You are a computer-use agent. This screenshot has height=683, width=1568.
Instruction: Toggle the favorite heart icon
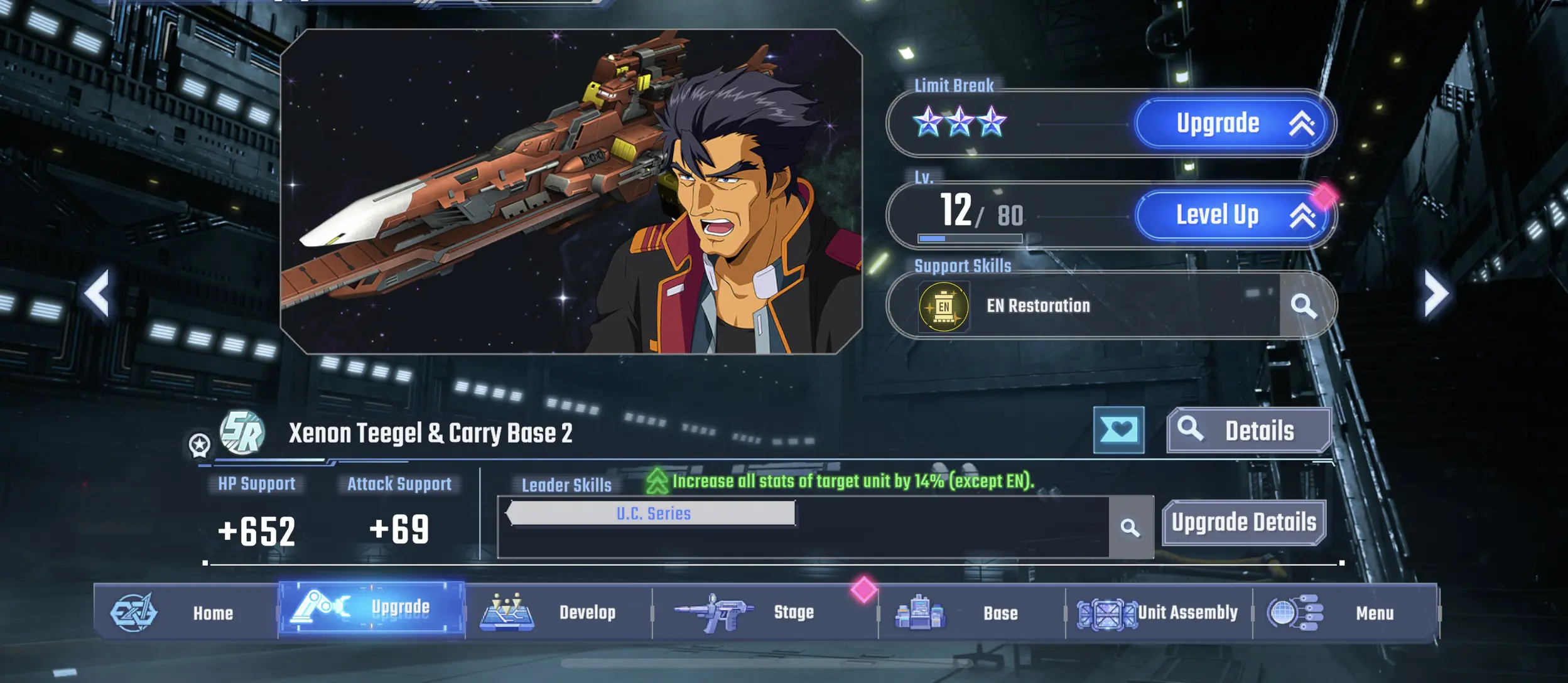pyautogui.click(x=1118, y=430)
